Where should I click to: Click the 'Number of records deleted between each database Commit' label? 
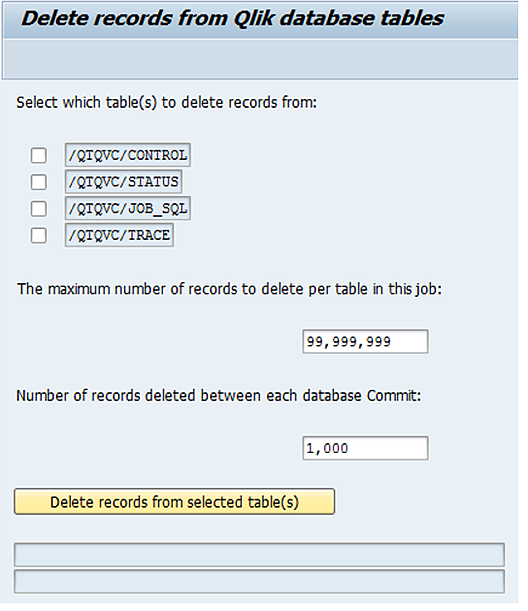pos(219,396)
